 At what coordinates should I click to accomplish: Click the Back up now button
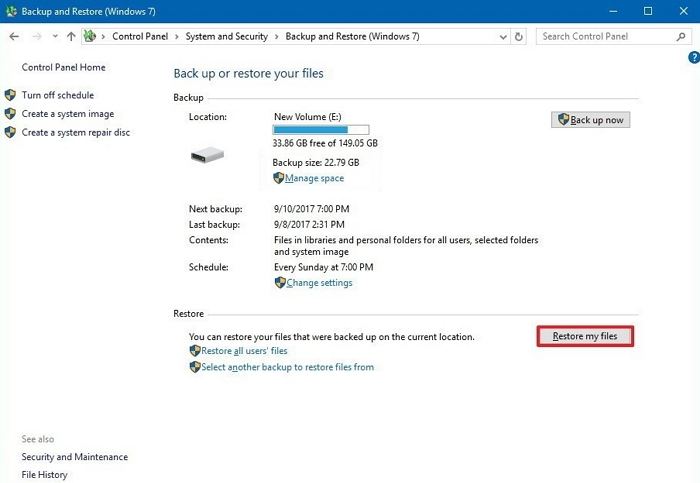coord(591,120)
